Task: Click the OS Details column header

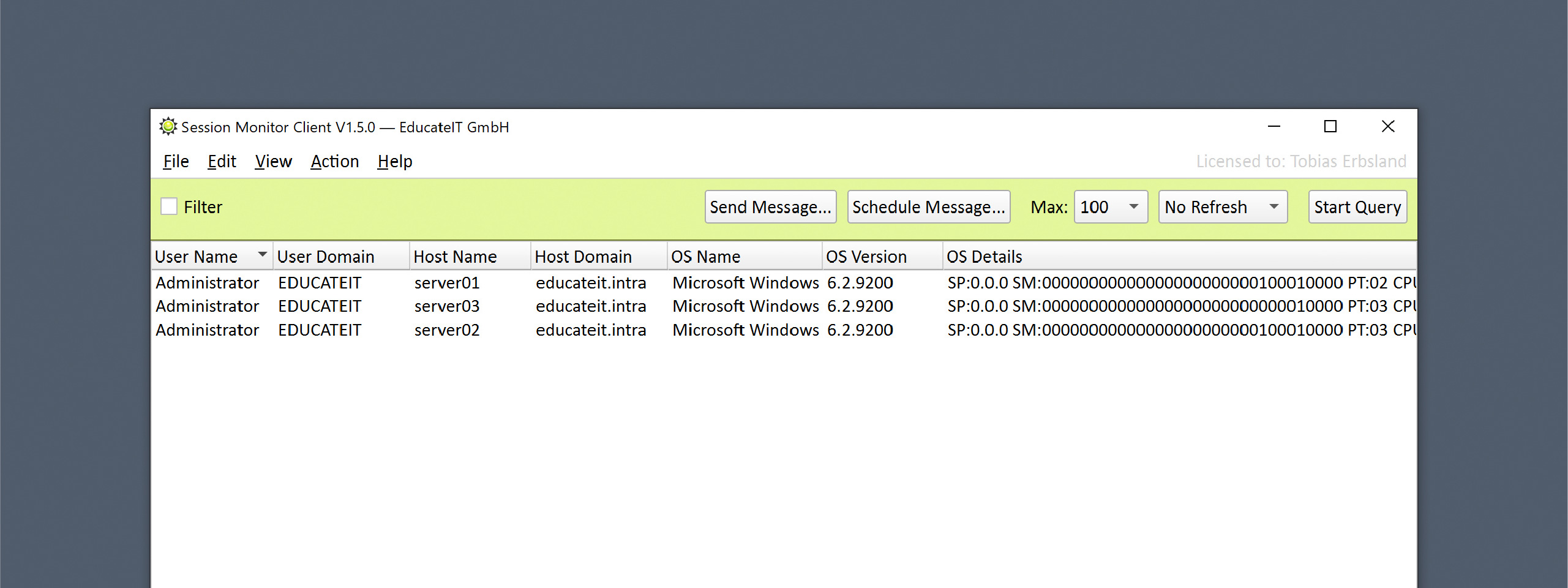Action: [984, 255]
